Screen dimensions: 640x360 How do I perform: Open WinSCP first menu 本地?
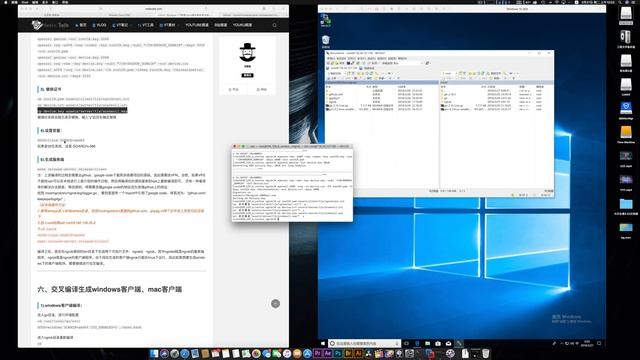331,58
